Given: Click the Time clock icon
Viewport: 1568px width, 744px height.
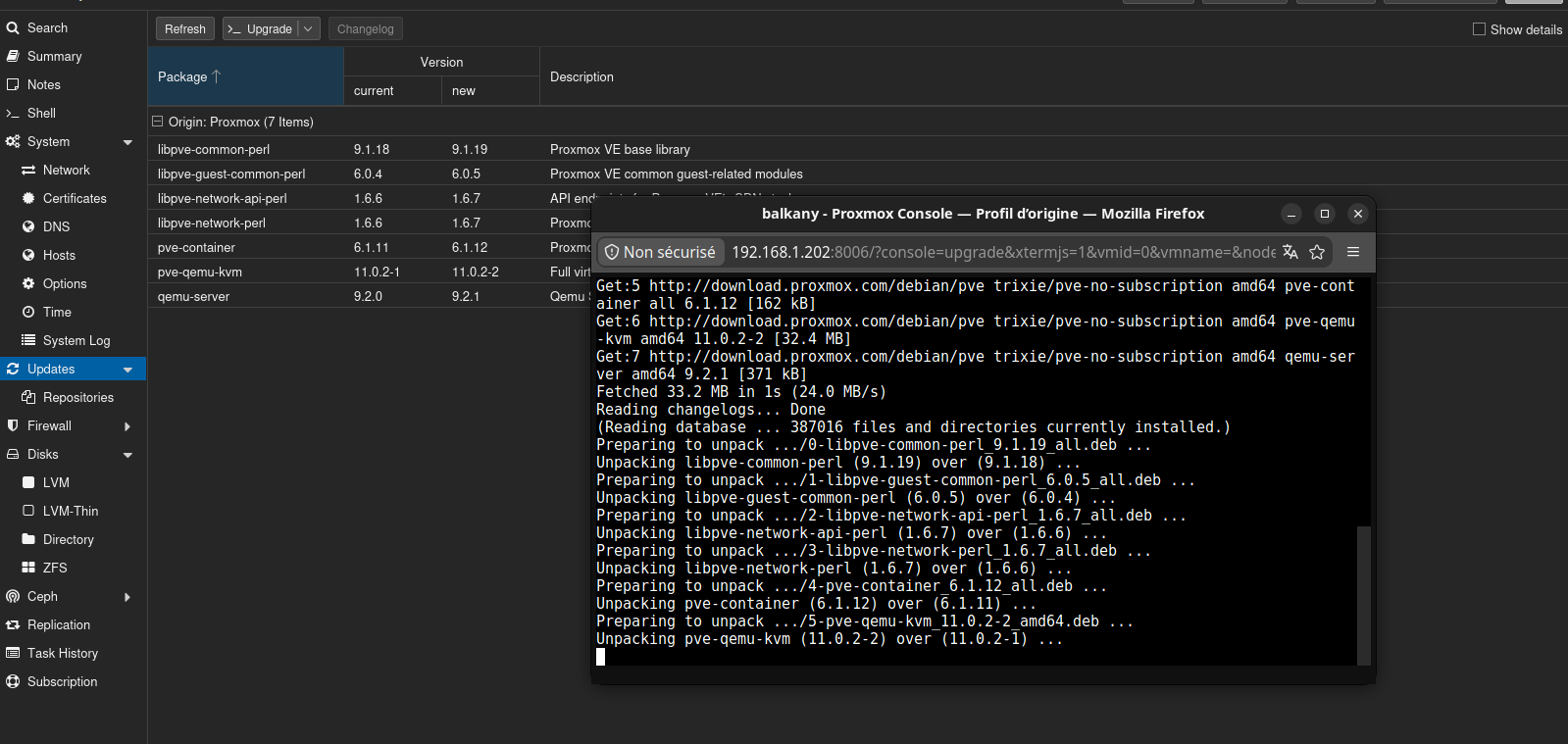Looking at the screenshot, I should (28, 313).
